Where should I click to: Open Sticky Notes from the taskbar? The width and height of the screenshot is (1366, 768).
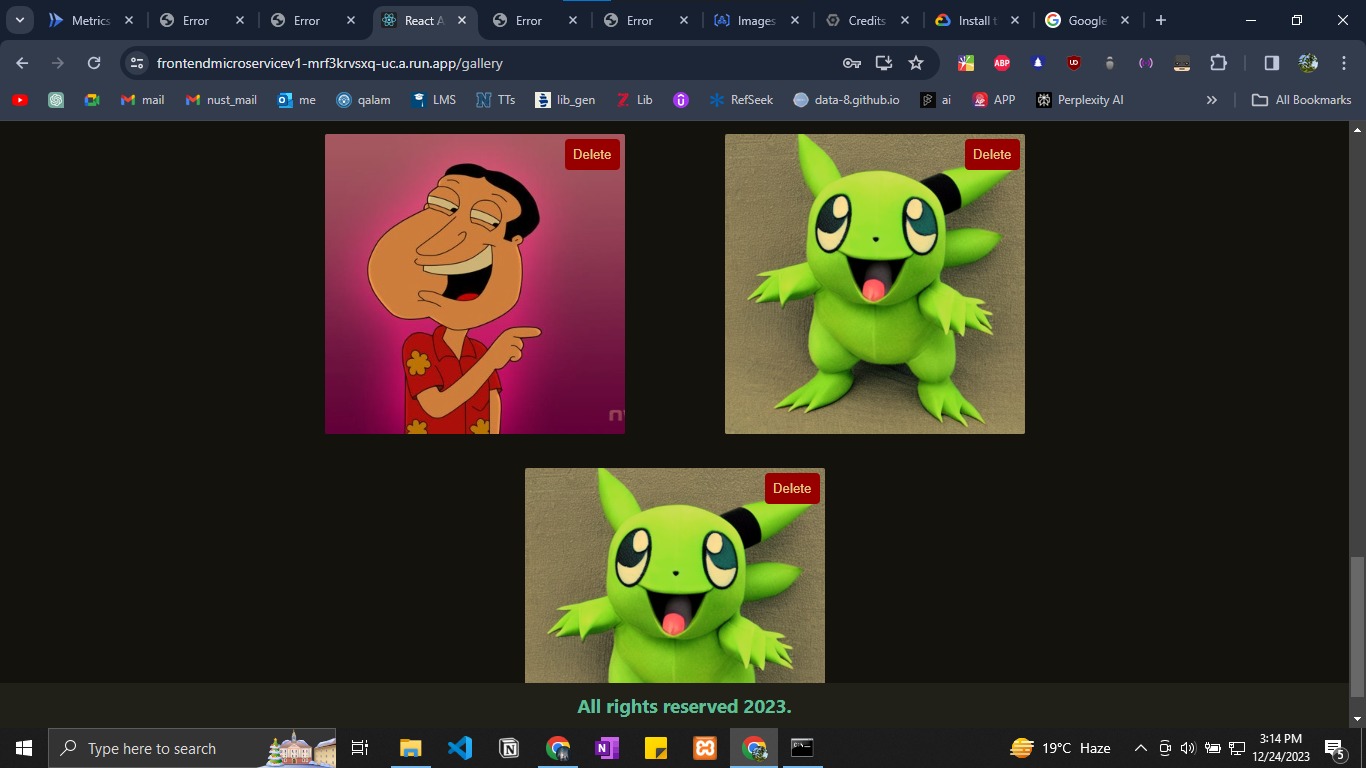[x=655, y=748]
